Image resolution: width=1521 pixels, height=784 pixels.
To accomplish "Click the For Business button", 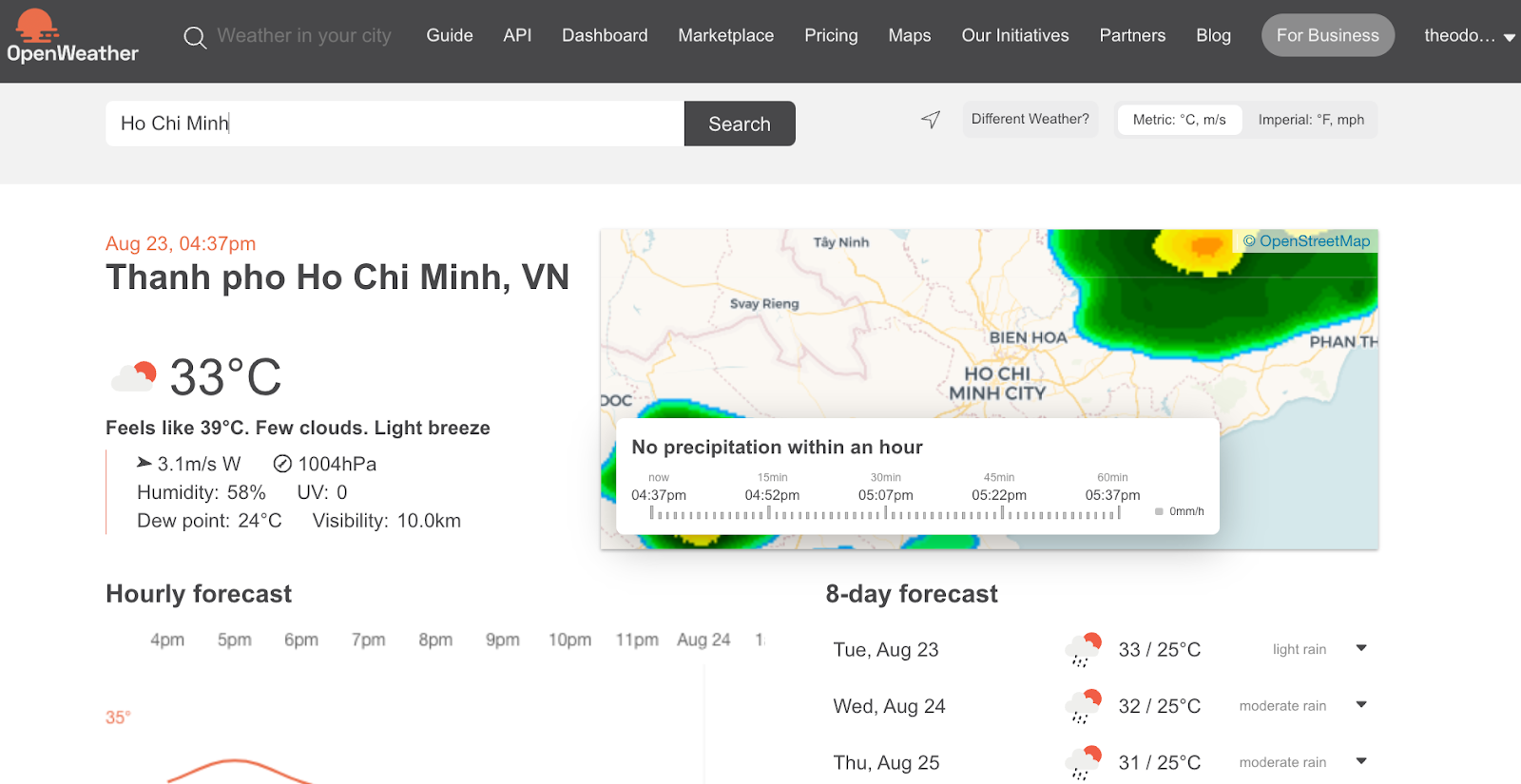I will coord(1328,35).
